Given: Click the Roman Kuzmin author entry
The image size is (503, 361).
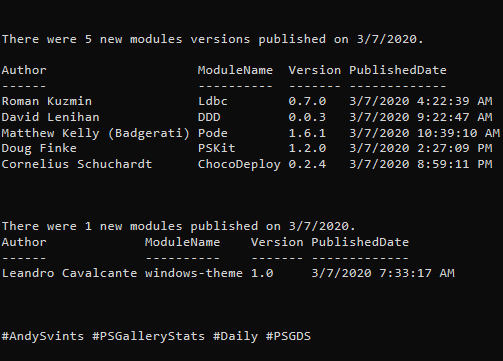Looking at the screenshot, I should pyautogui.click(x=47, y=101).
